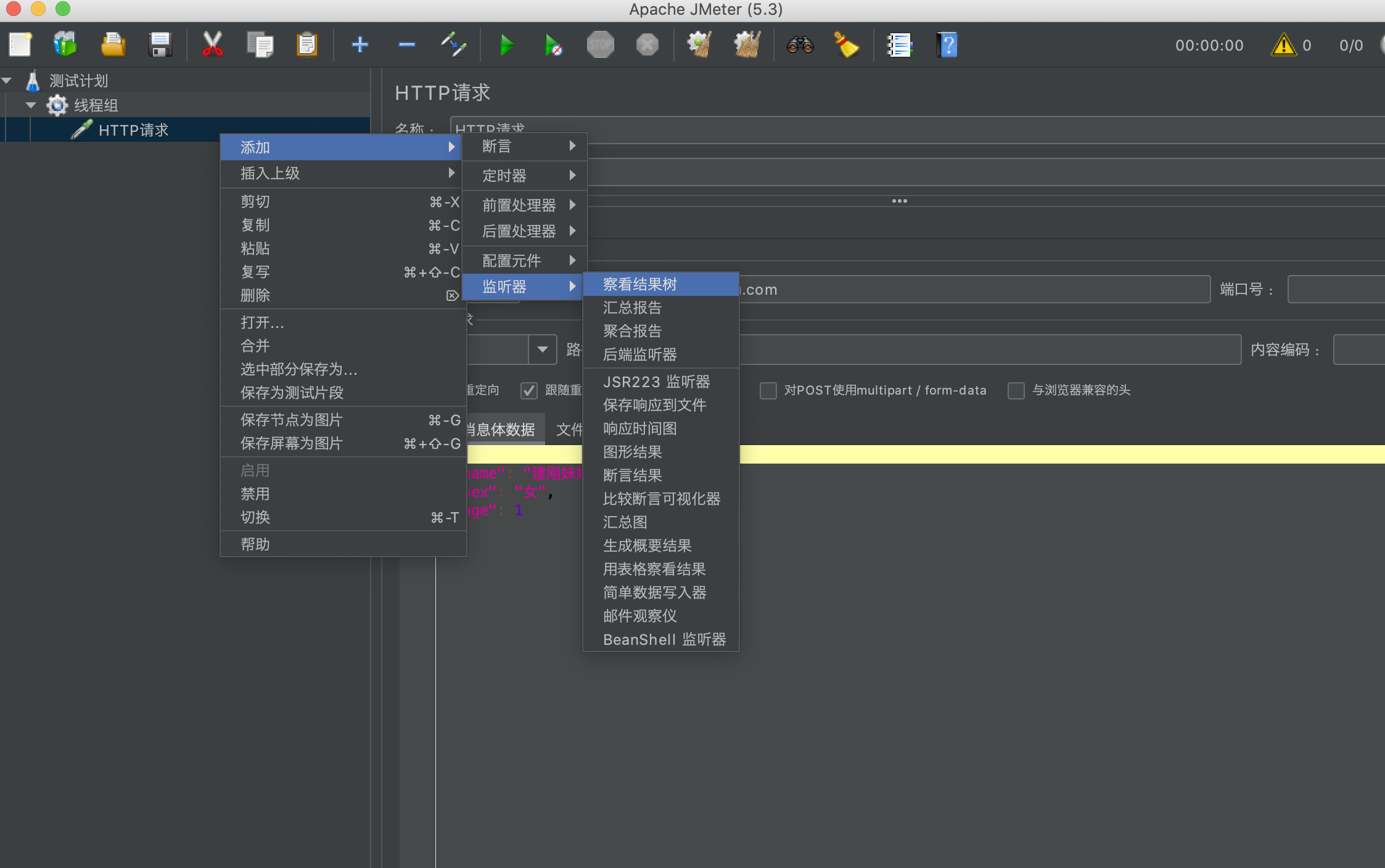Click 打开... in the context menu
The width and height of the screenshot is (1385, 868).
pyautogui.click(x=343, y=322)
